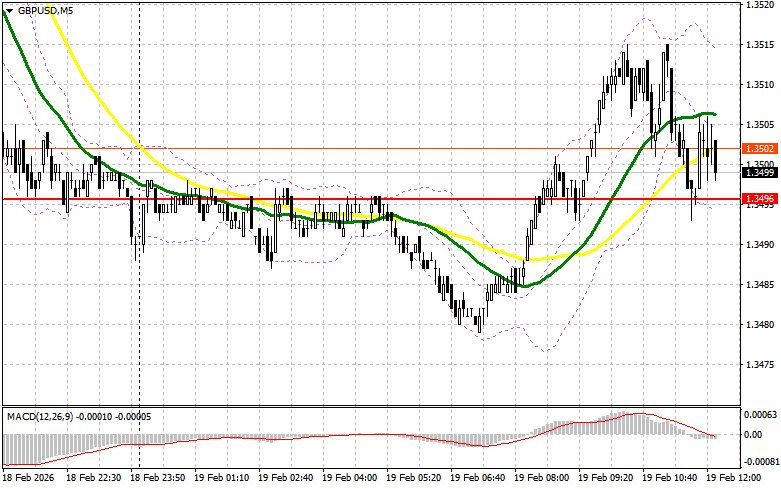
Task: Click the 19 Feb 06:40 time label
Action: point(477,478)
